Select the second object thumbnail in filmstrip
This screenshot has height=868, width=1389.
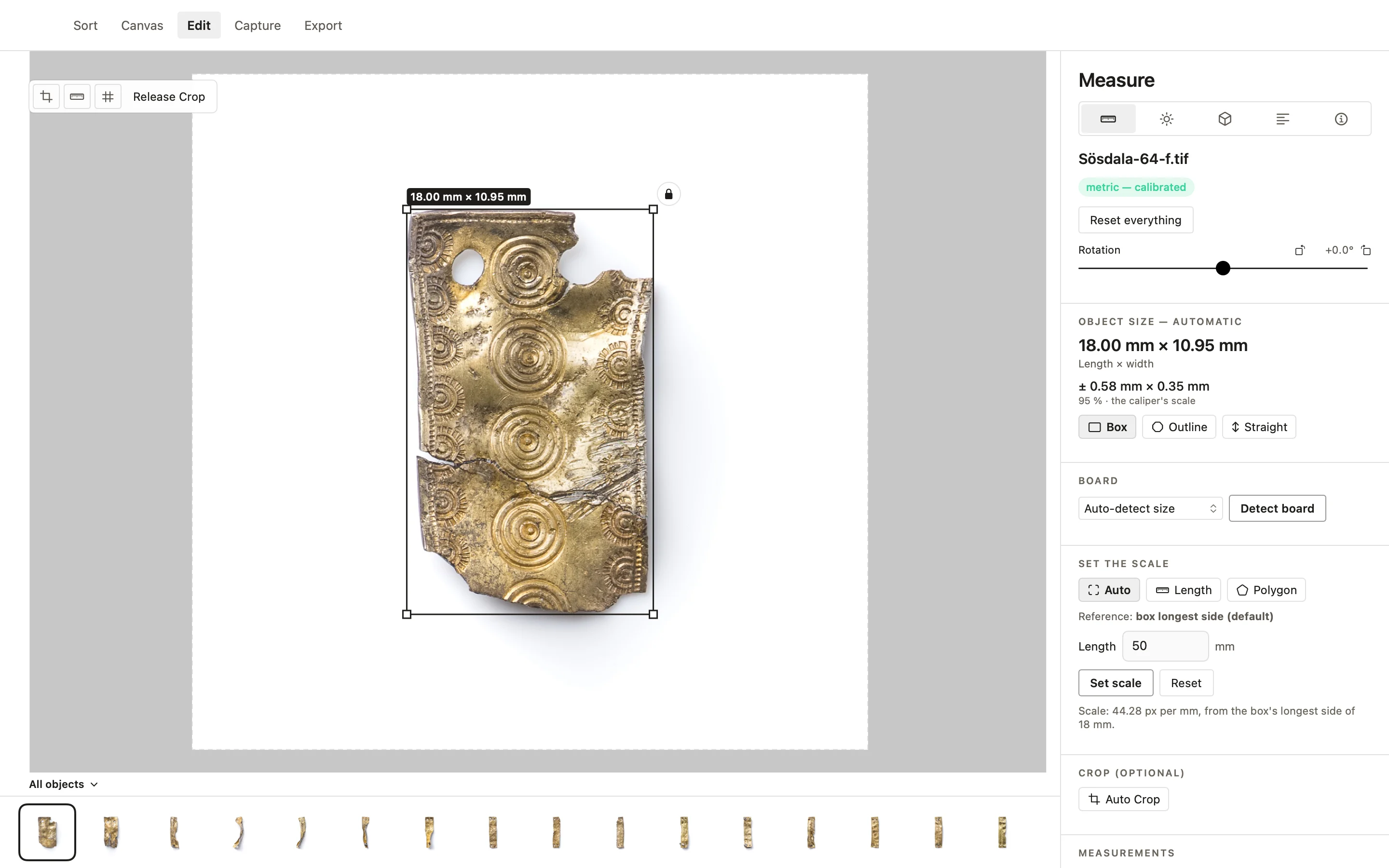click(x=111, y=832)
